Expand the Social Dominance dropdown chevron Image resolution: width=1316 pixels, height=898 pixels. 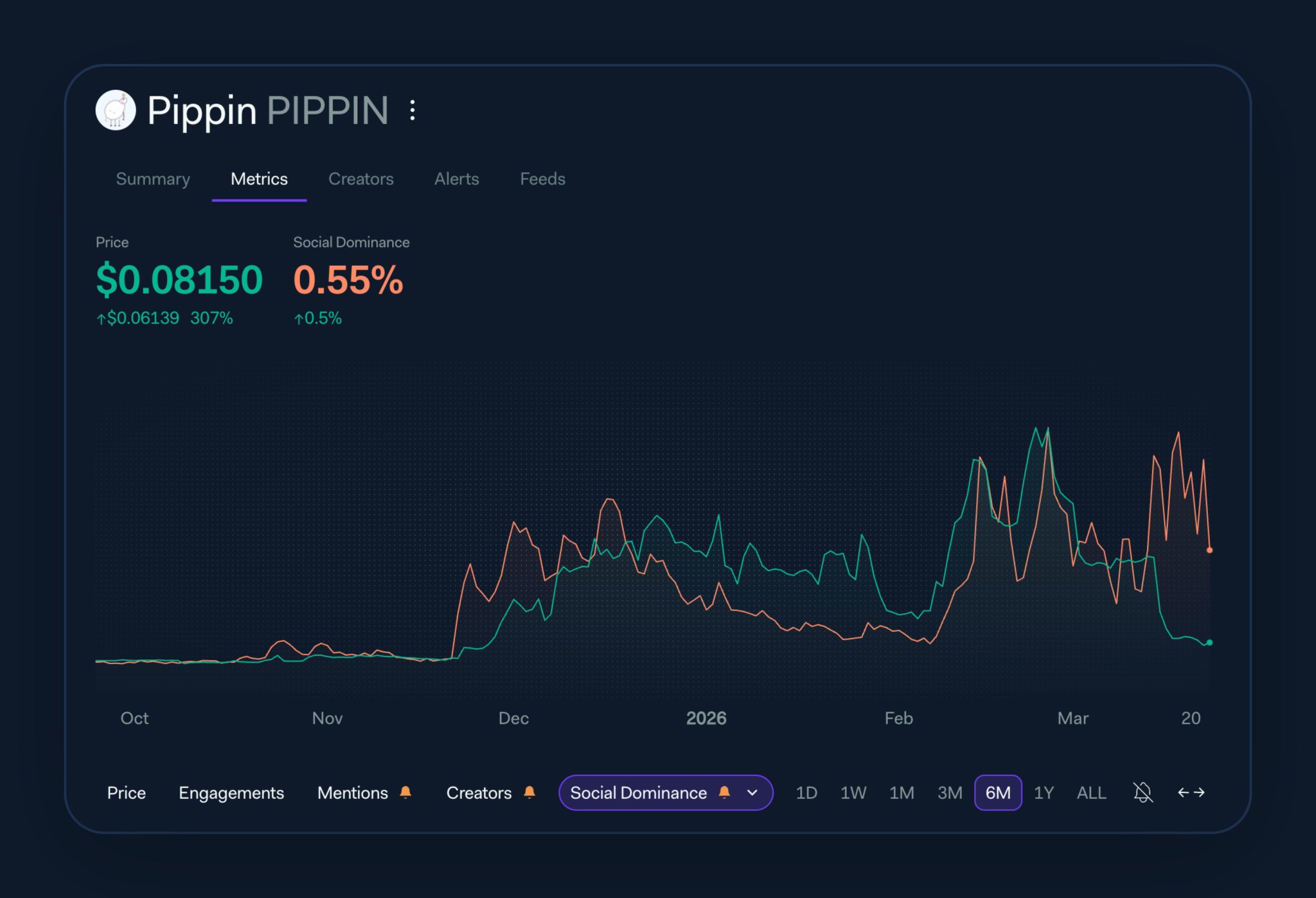click(752, 793)
